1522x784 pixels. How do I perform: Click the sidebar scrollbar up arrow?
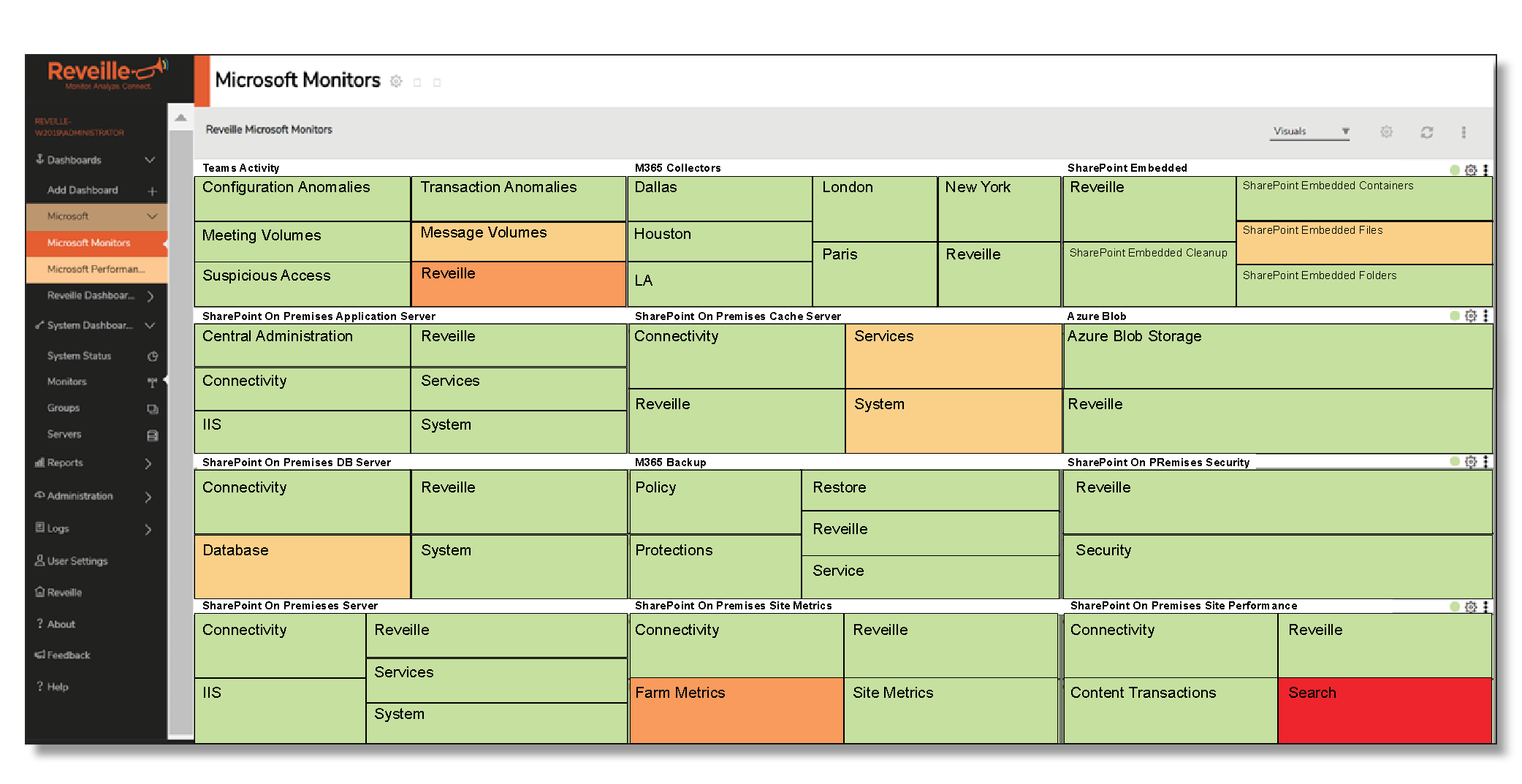click(x=180, y=118)
